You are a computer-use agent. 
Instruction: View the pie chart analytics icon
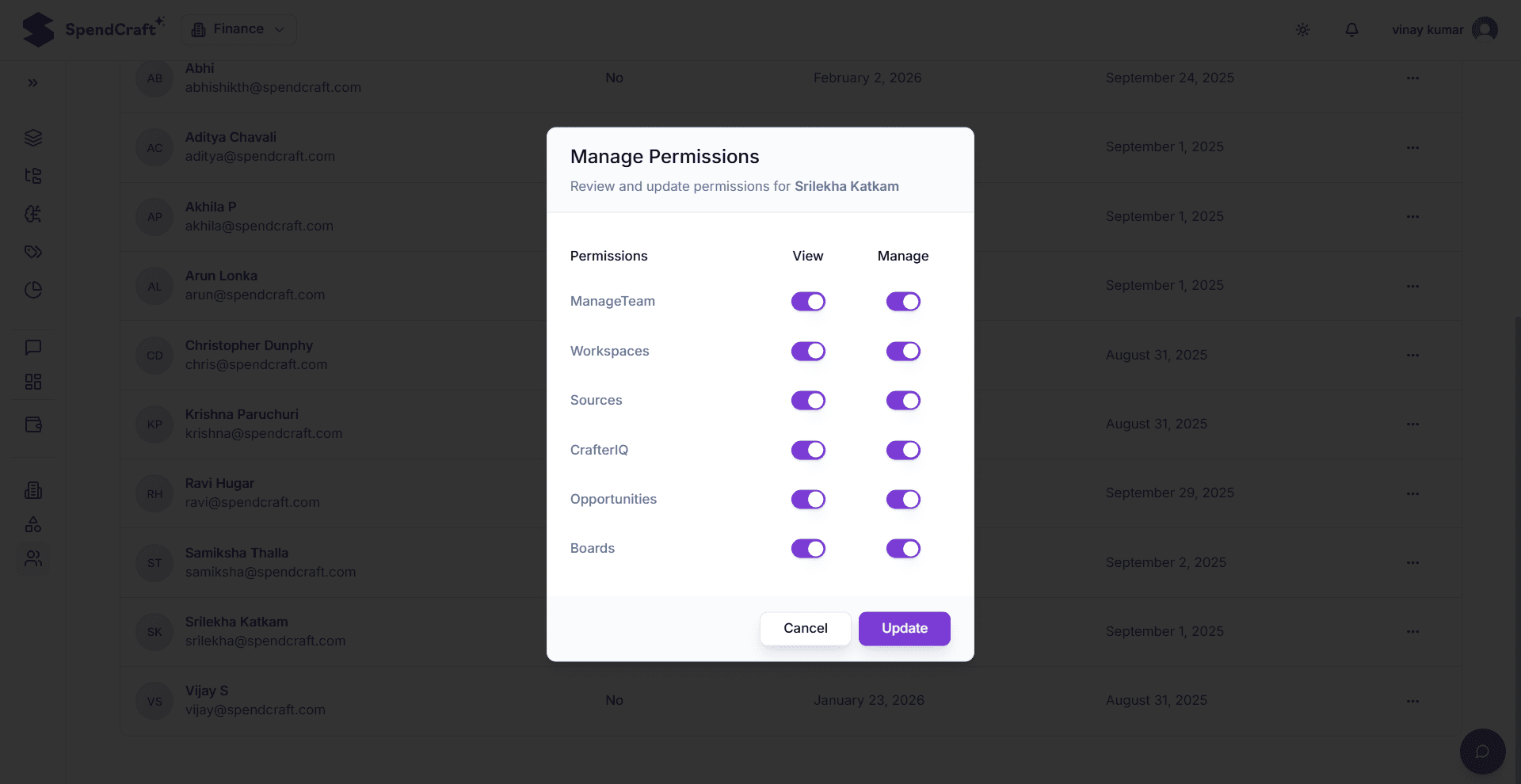tap(32, 290)
